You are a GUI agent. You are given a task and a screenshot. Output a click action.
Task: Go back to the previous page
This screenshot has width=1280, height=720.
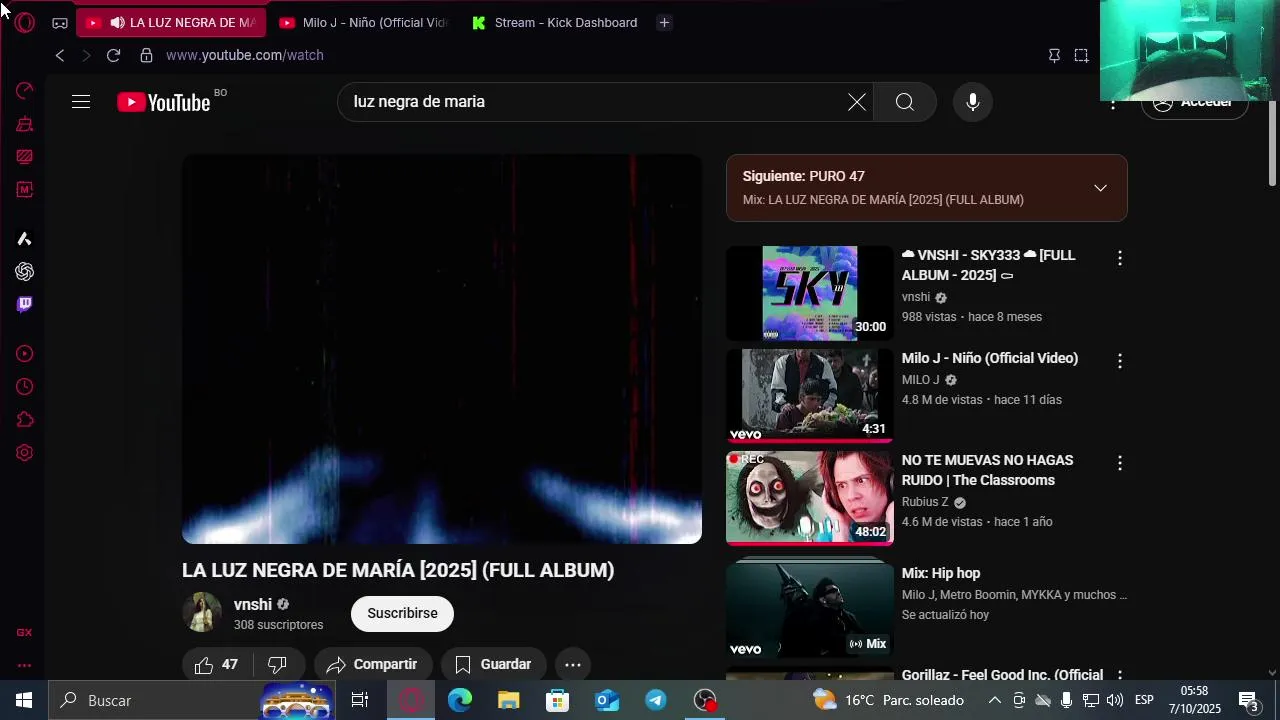click(x=60, y=56)
